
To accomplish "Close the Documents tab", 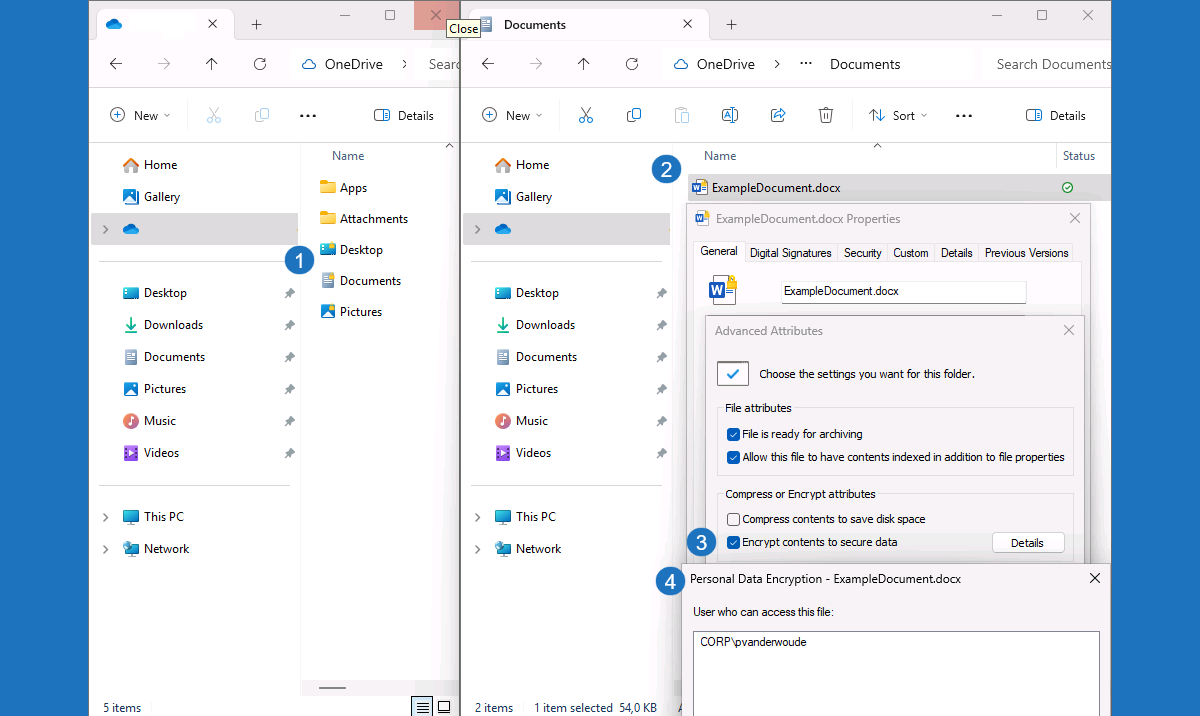I will 687,24.
